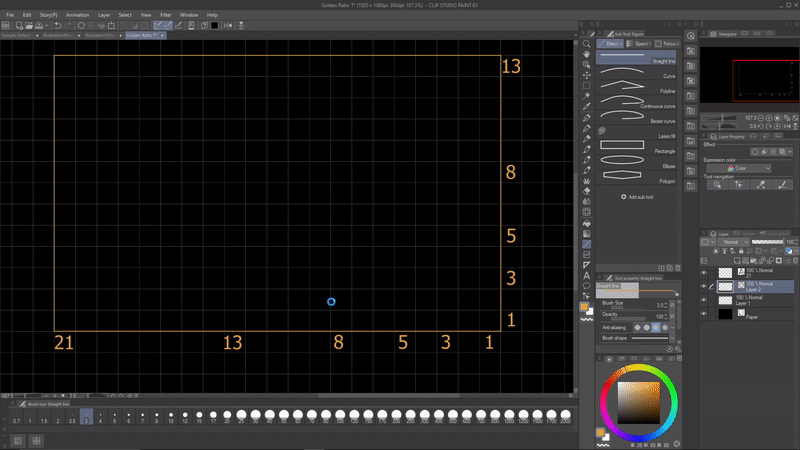Open the Expression color dropdown

tap(739, 168)
